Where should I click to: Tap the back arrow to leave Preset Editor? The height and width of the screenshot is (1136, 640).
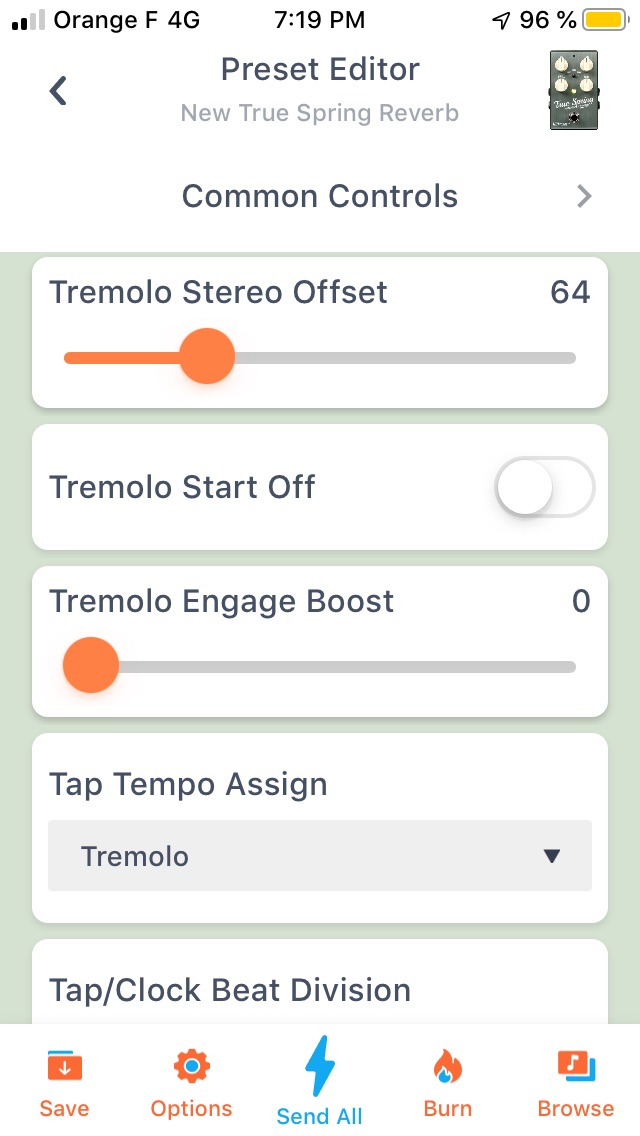57,90
